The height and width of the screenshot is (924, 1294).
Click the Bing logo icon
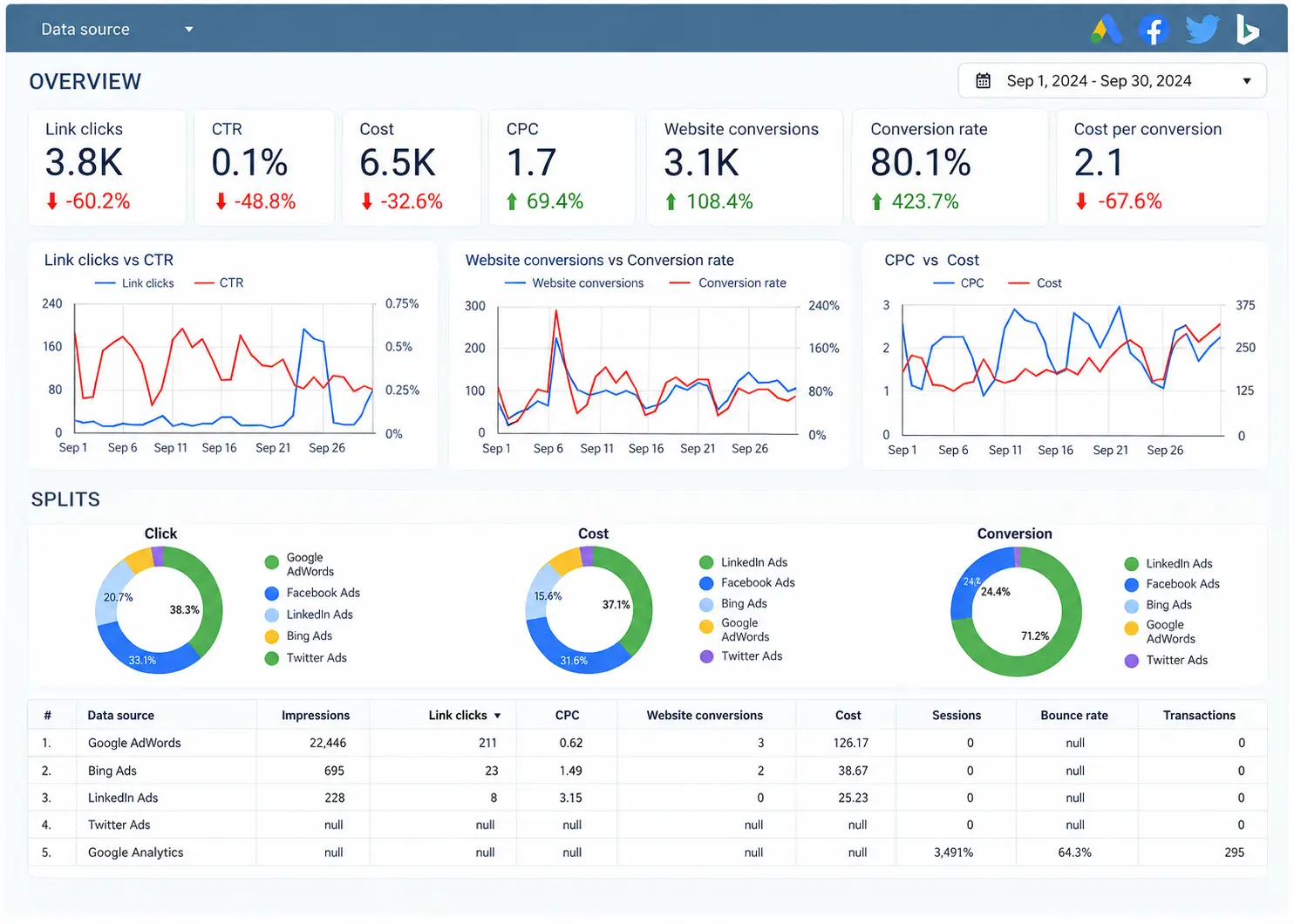(x=1248, y=30)
